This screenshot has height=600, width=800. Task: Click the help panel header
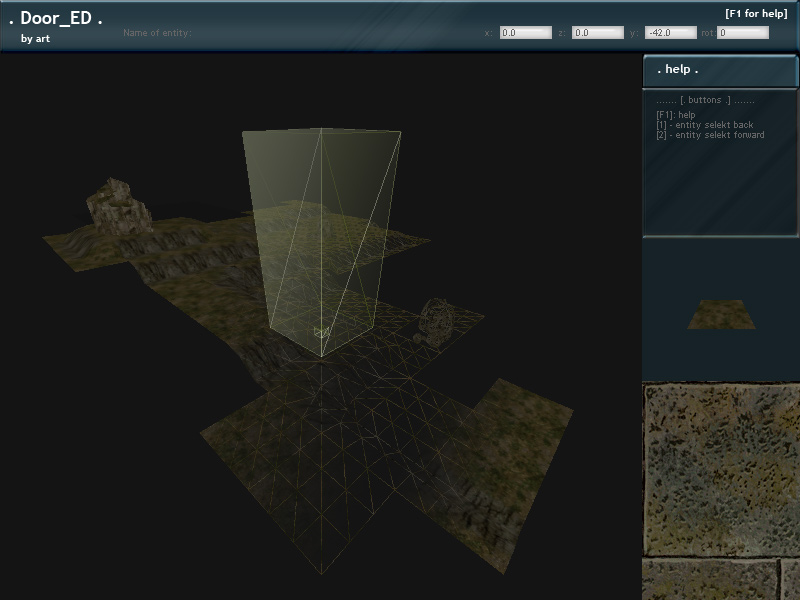click(x=720, y=70)
